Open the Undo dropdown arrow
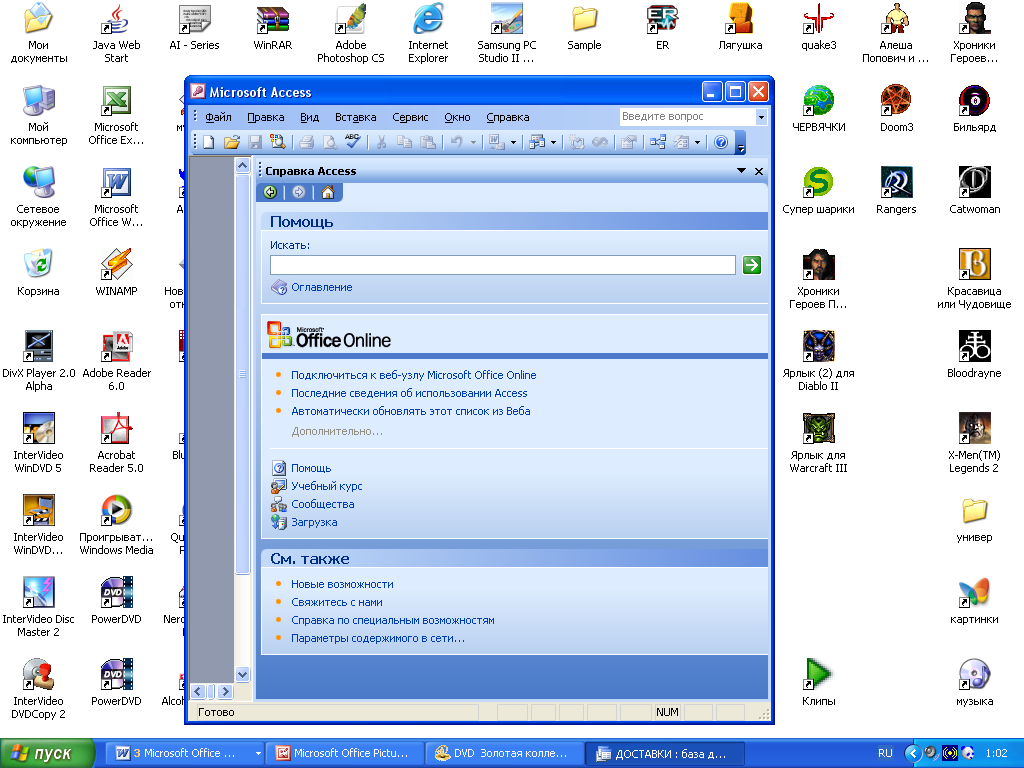The image size is (1024, 768). pyautogui.click(x=473, y=142)
